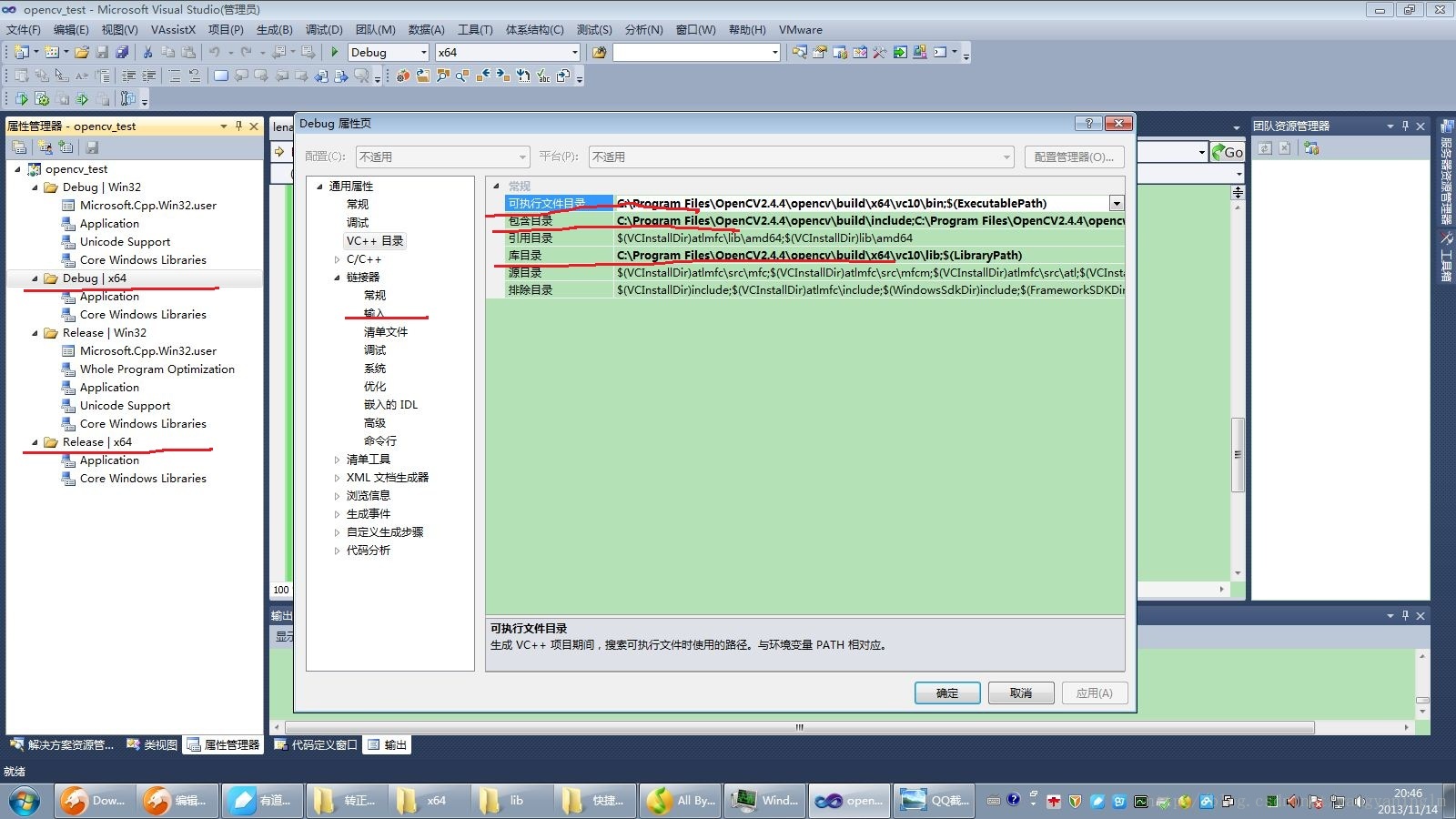Expand the C/C++ property category

[x=337, y=259]
